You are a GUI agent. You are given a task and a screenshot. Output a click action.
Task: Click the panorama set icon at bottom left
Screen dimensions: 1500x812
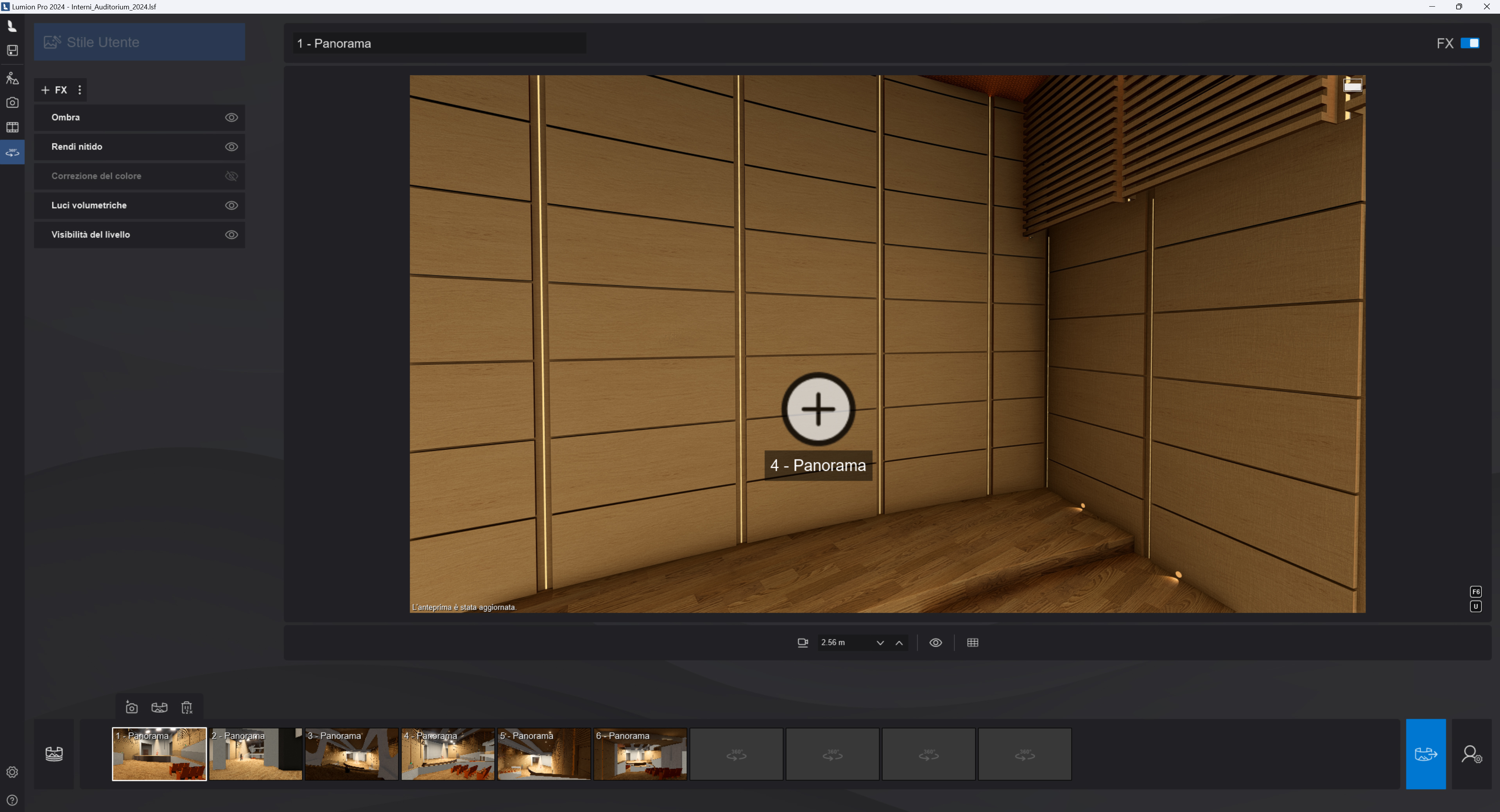(x=54, y=755)
